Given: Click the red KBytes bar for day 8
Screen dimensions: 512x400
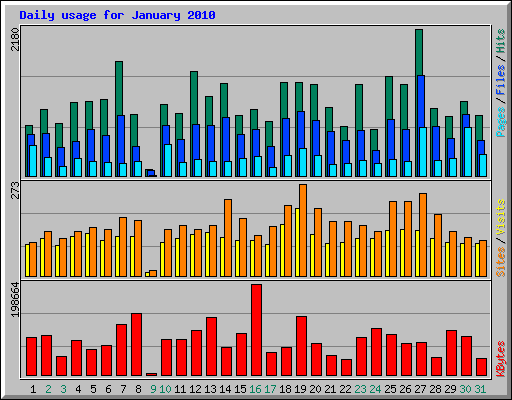Looking at the screenshot, I should [136, 345].
